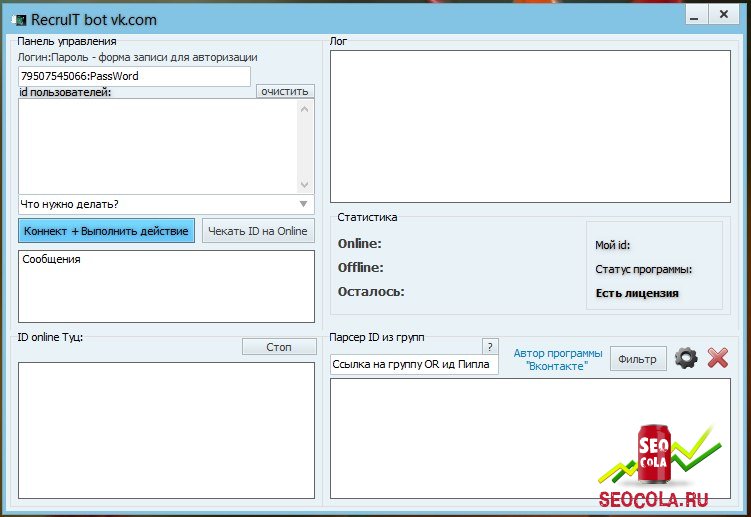Image resolution: width=751 pixels, height=517 pixels.
Task: Click the Мой id: label
Action: (613, 245)
